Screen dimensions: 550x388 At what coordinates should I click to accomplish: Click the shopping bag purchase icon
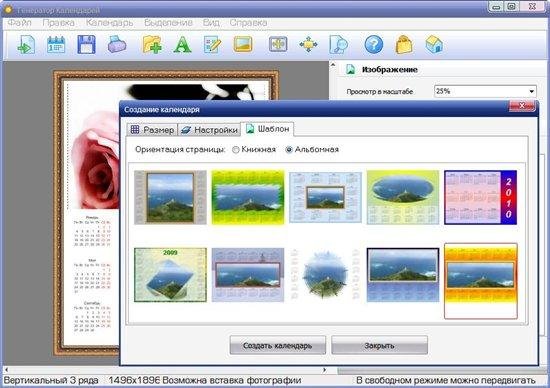[404, 45]
